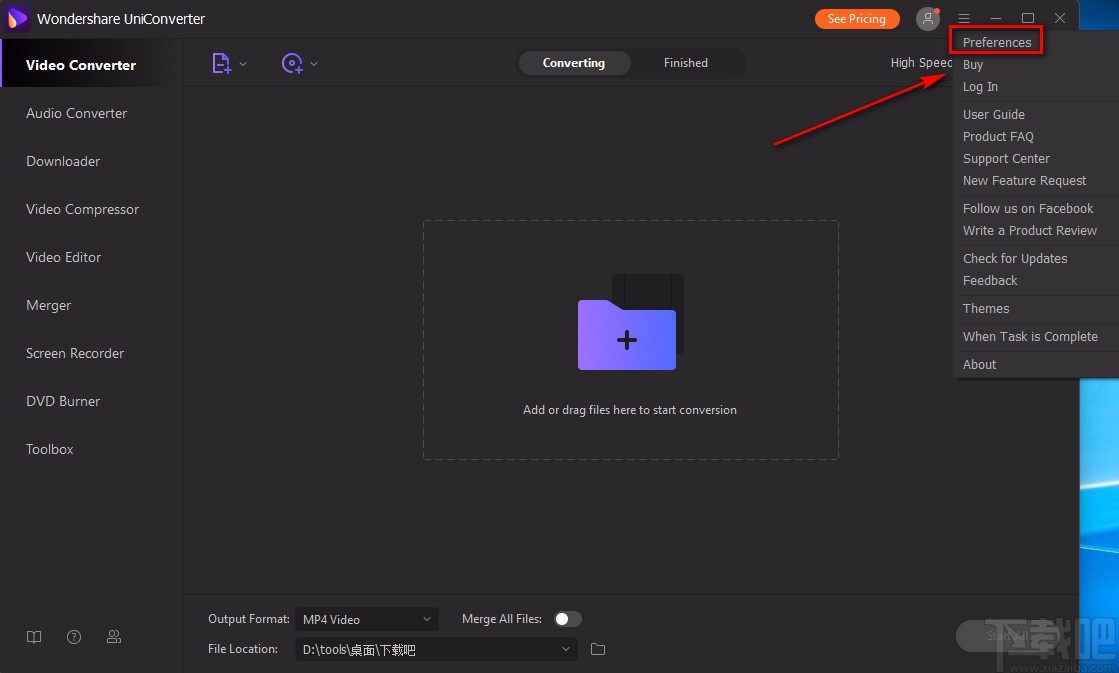Choose Check for Updates
The image size is (1119, 673).
(1015, 258)
